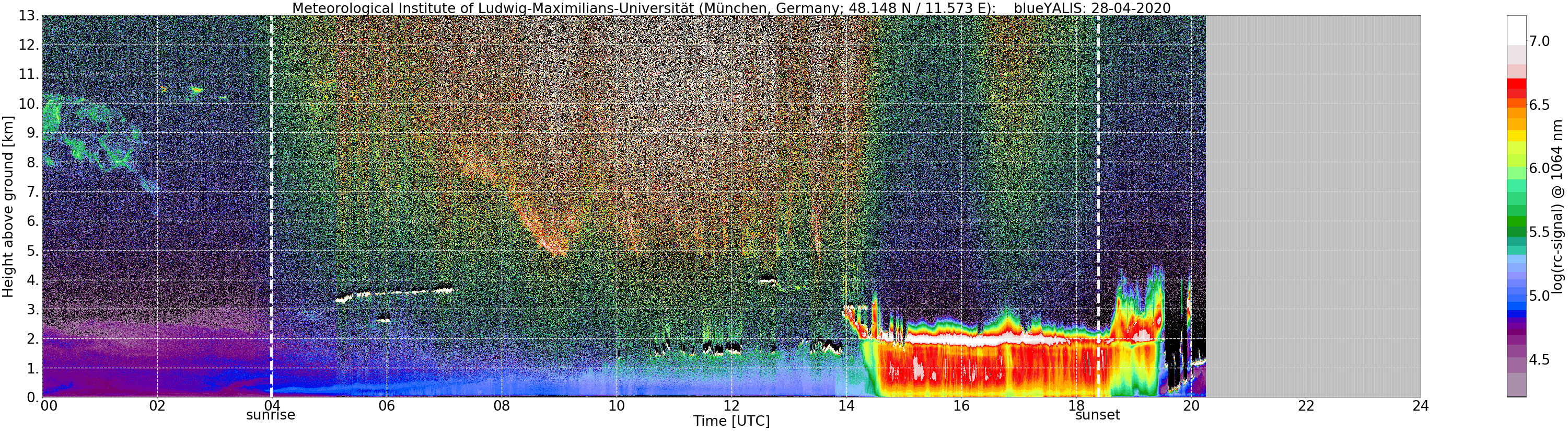Click the '1.' height tick label

click(32, 368)
